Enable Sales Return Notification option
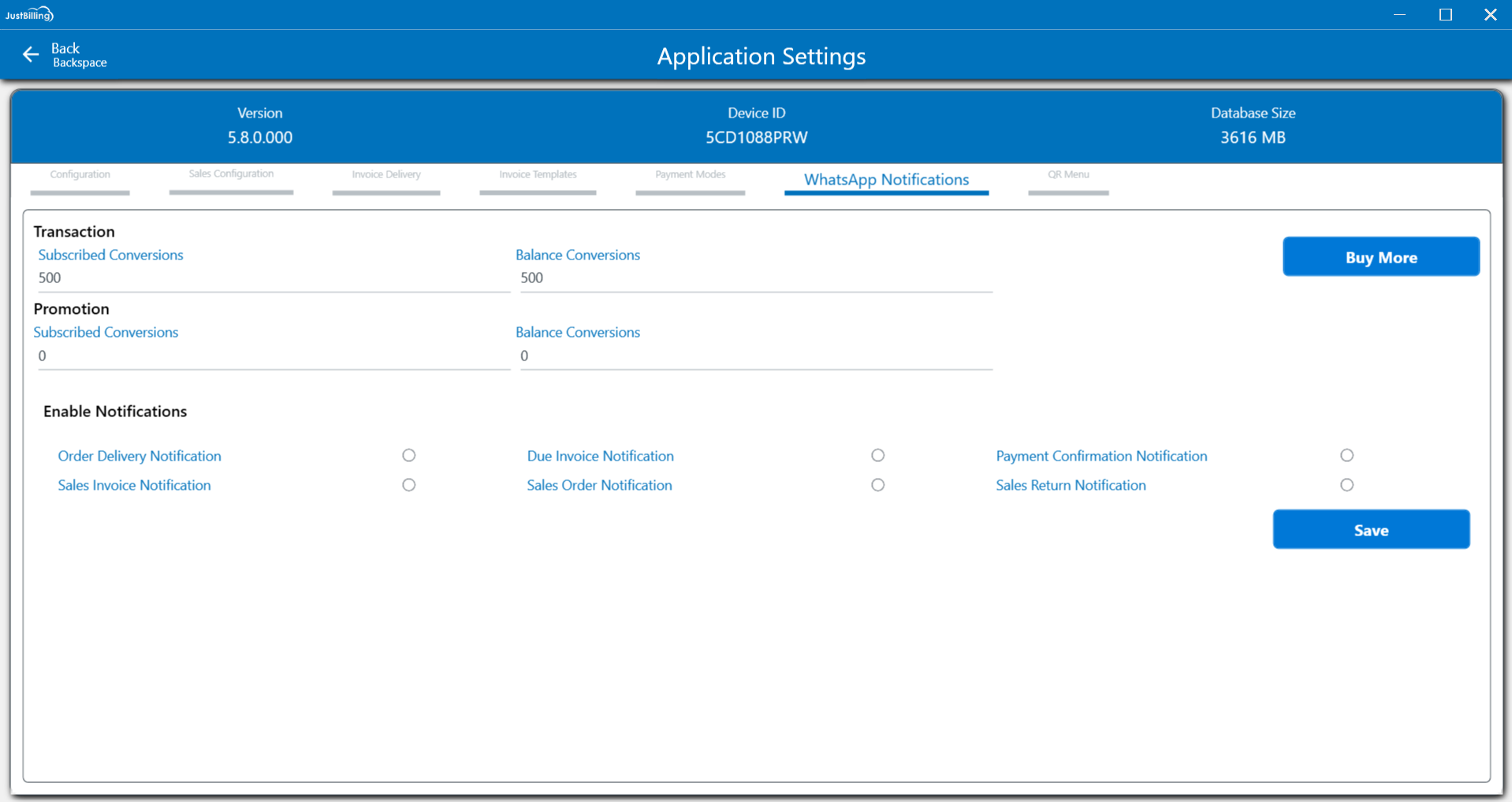This screenshot has height=802, width=1512. 1346,485
